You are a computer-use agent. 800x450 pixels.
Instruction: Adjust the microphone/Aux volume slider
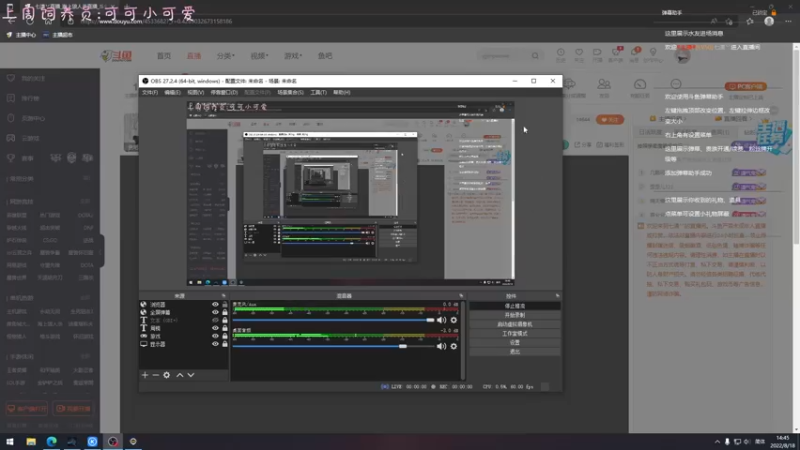[333, 320]
